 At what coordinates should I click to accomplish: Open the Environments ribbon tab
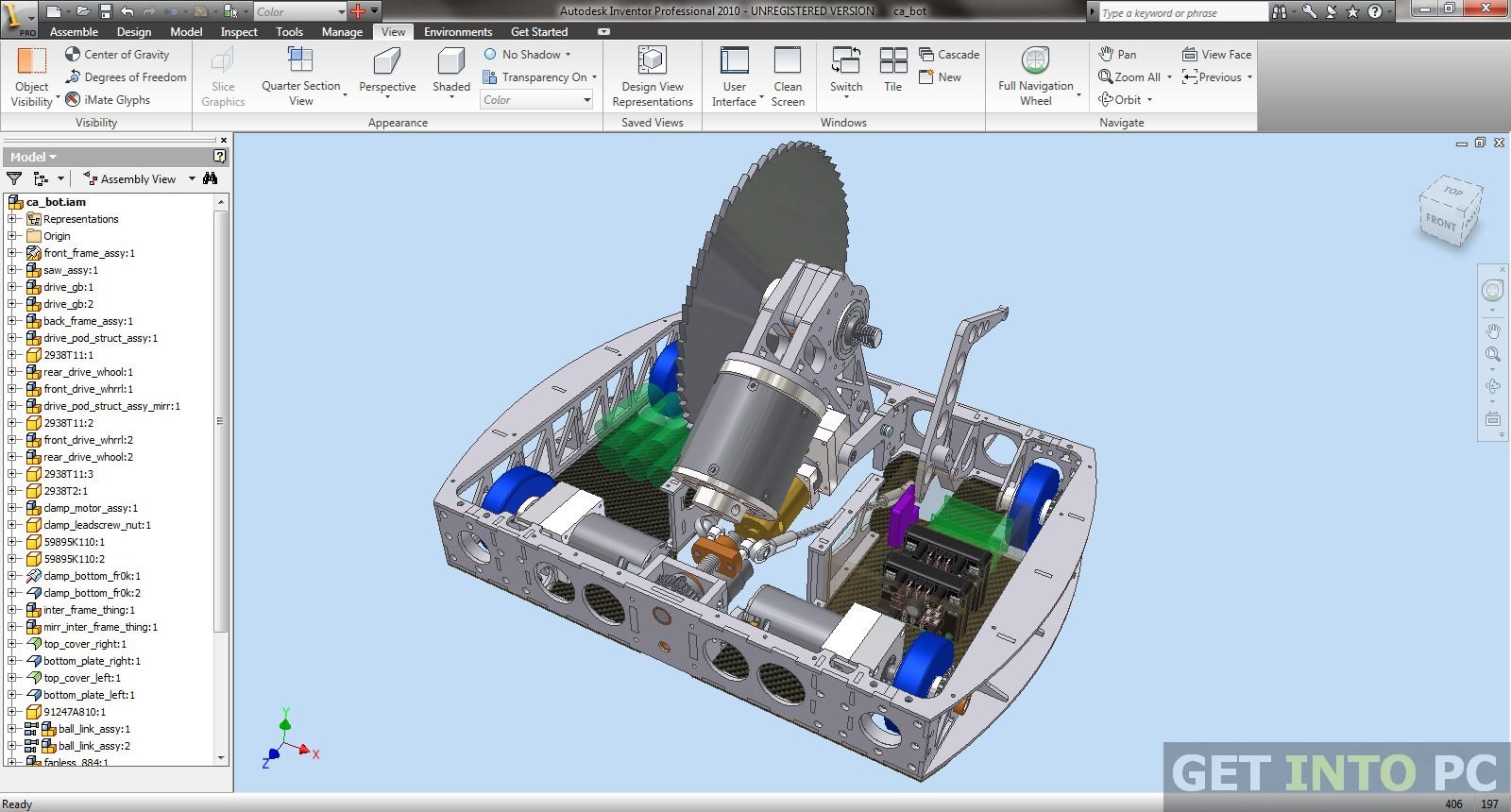pyautogui.click(x=458, y=32)
